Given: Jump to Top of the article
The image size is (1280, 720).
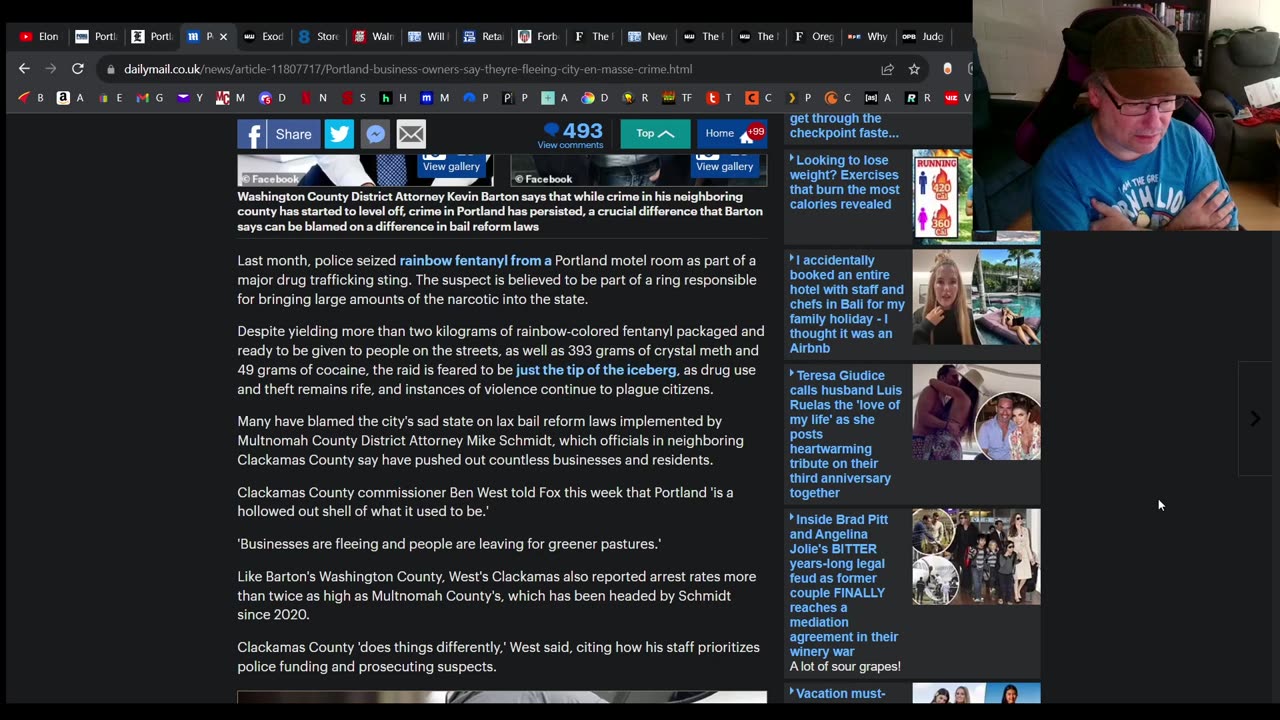Looking at the screenshot, I should click(655, 134).
